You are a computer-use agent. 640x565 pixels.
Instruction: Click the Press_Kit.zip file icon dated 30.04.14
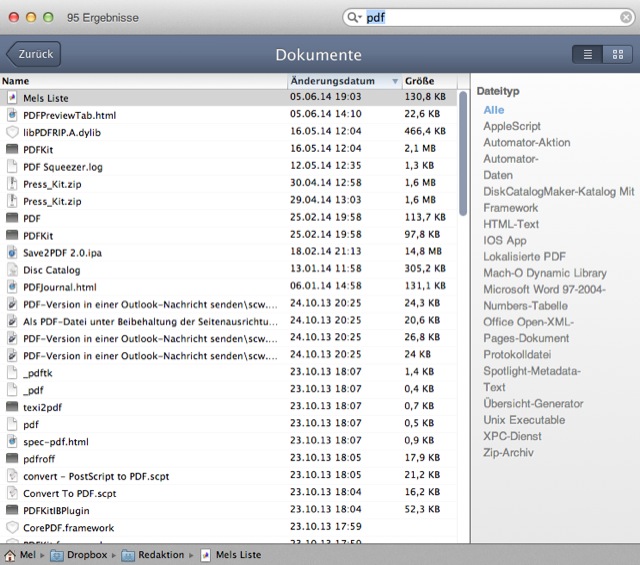pos(12,184)
